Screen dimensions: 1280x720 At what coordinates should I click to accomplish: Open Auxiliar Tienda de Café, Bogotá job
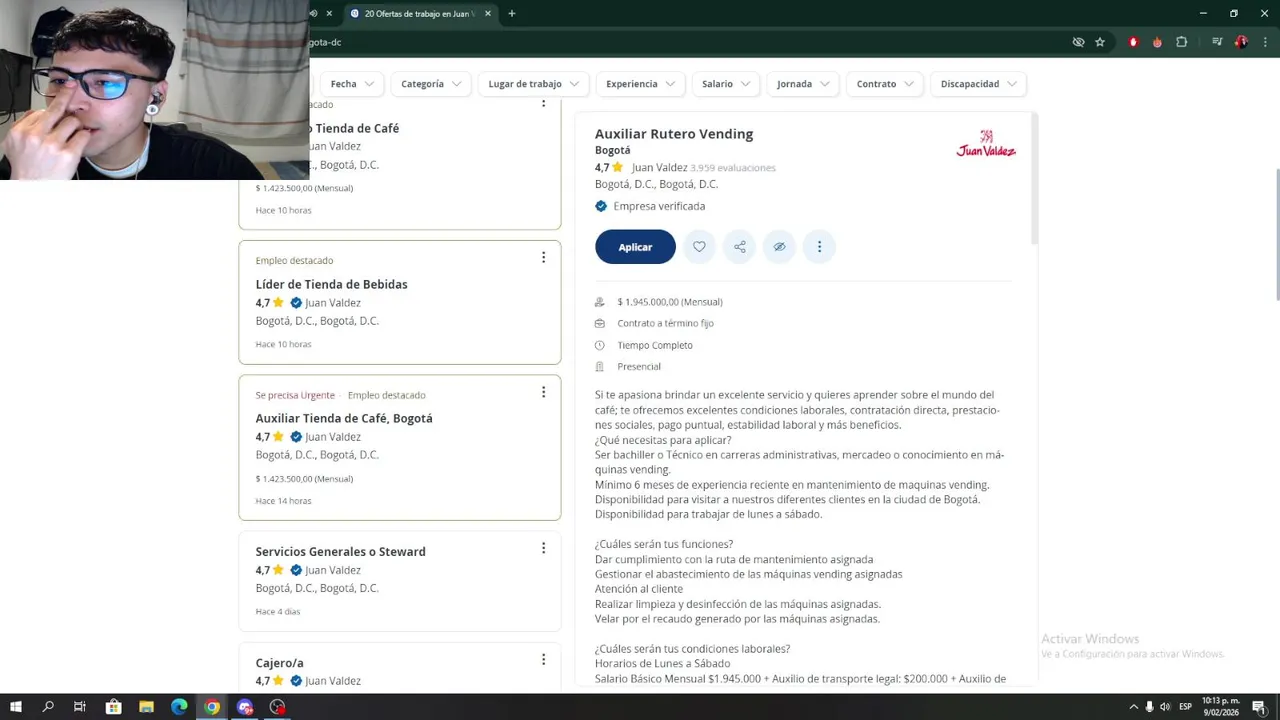click(x=344, y=418)
